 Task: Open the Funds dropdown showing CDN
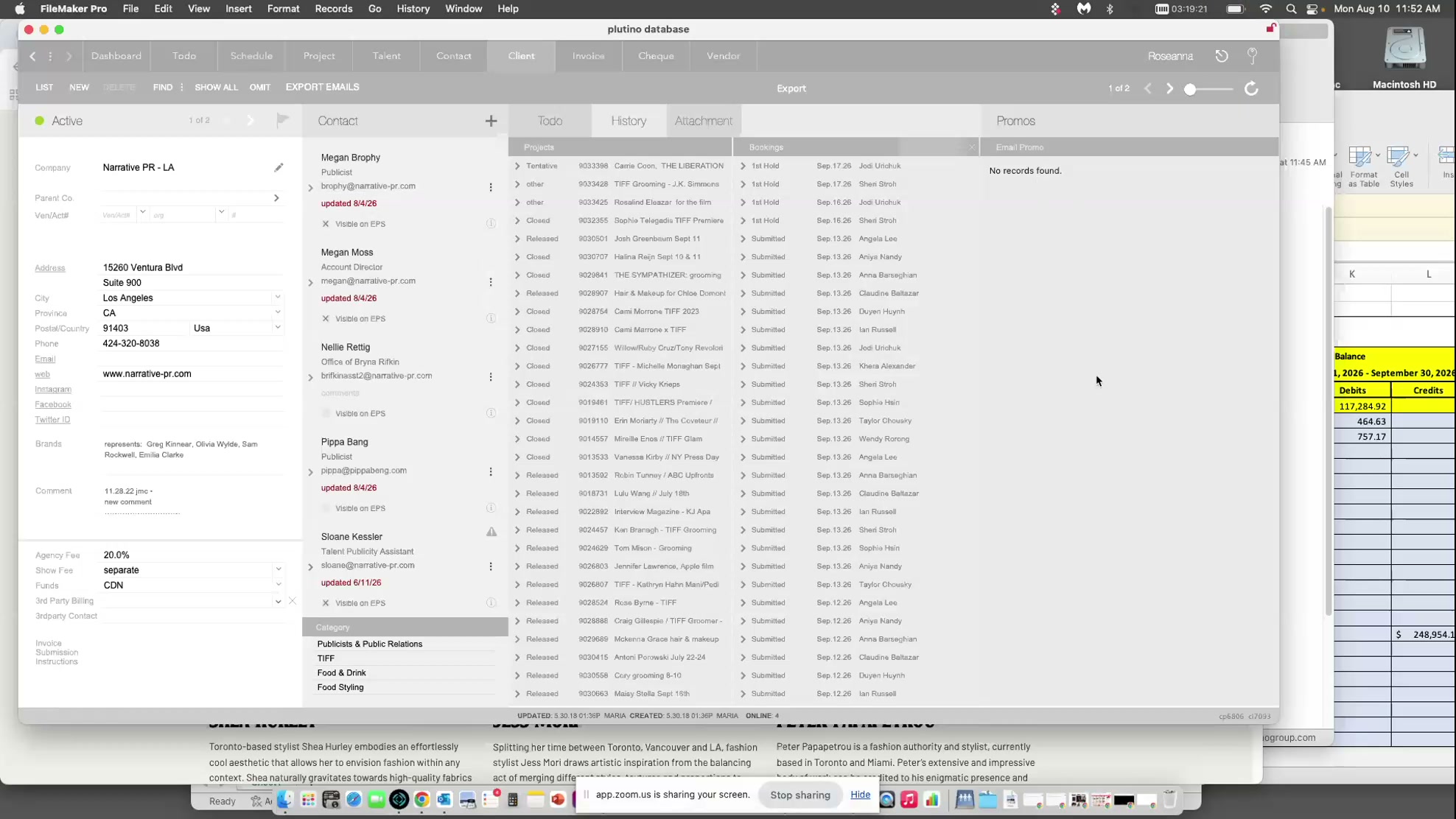pos(279,585)
